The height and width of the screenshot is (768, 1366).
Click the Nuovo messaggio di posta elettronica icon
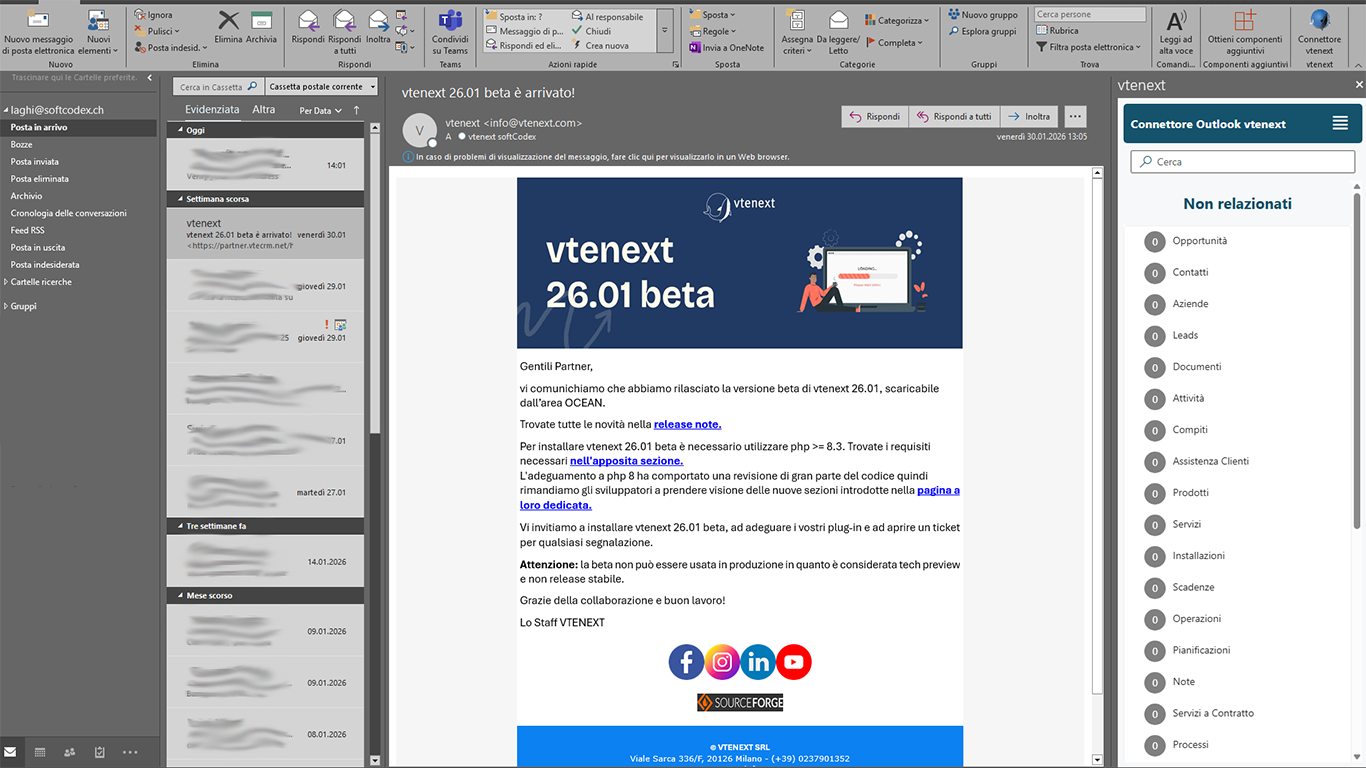pyautogui.click(x=38, y=20)
